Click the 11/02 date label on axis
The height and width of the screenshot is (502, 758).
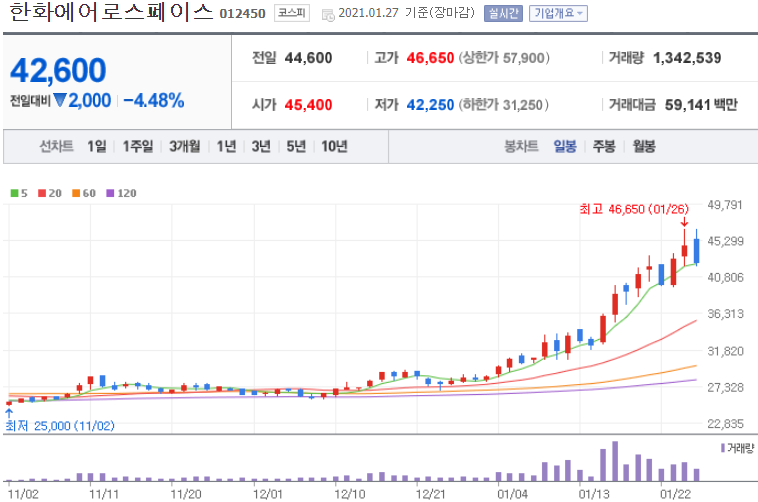tap(23, 494)
